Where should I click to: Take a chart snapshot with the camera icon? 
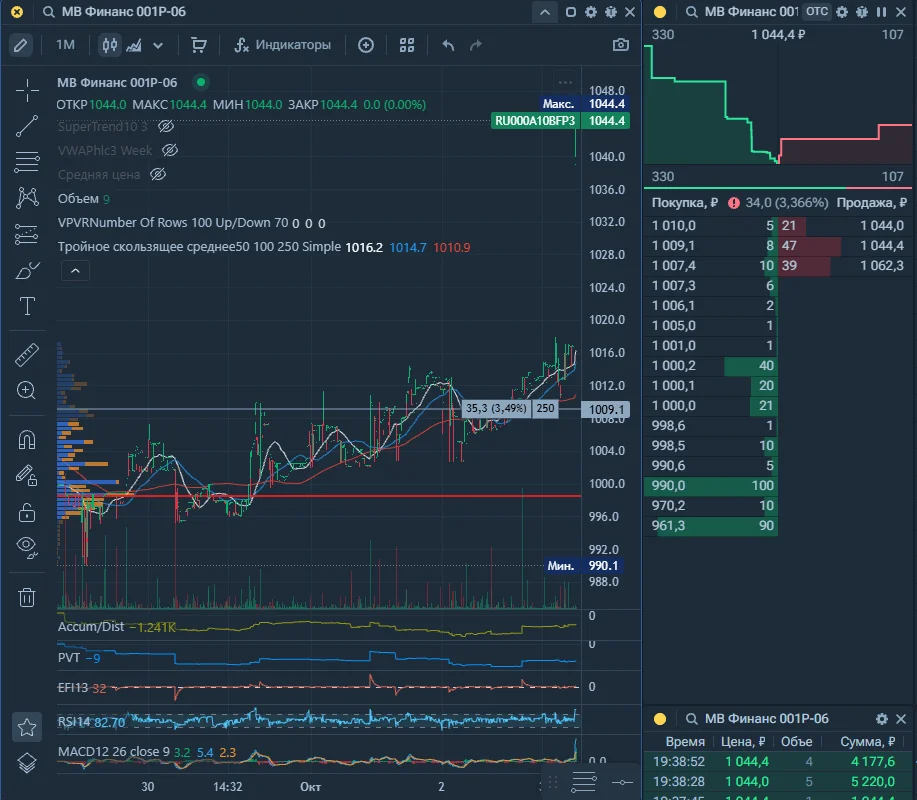click(620, 45)
